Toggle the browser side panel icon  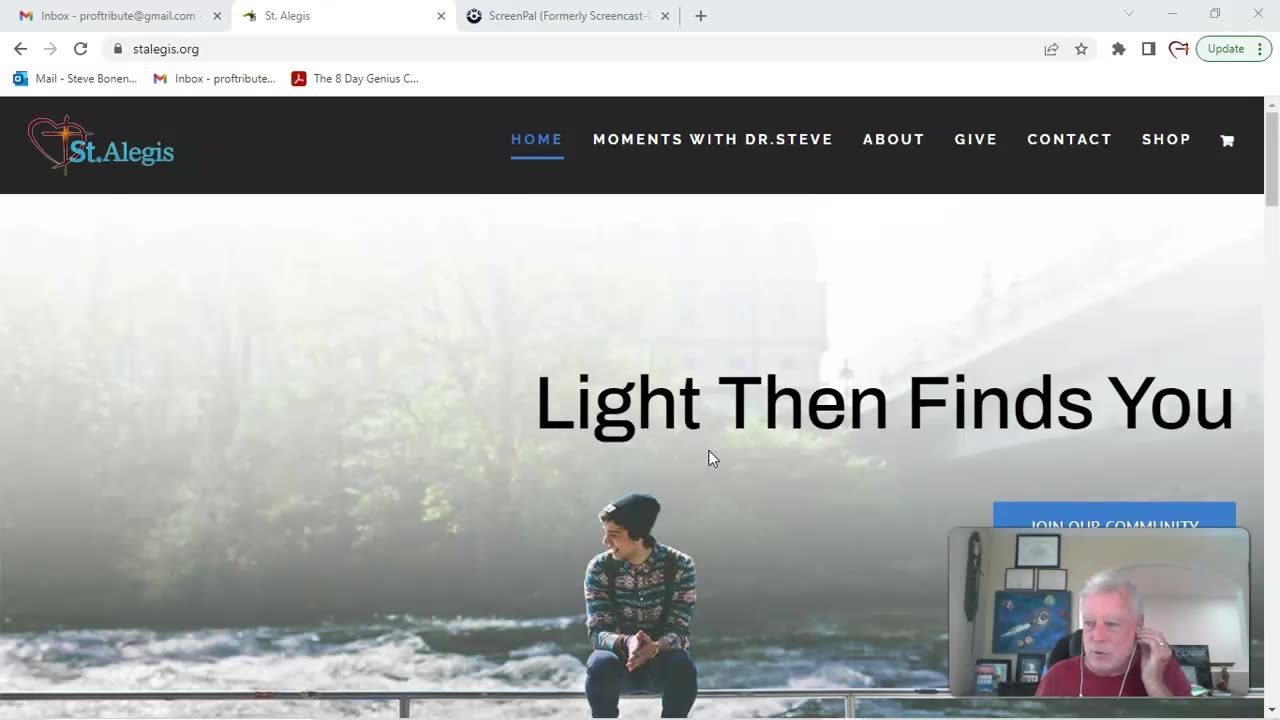coord(1148,49)
